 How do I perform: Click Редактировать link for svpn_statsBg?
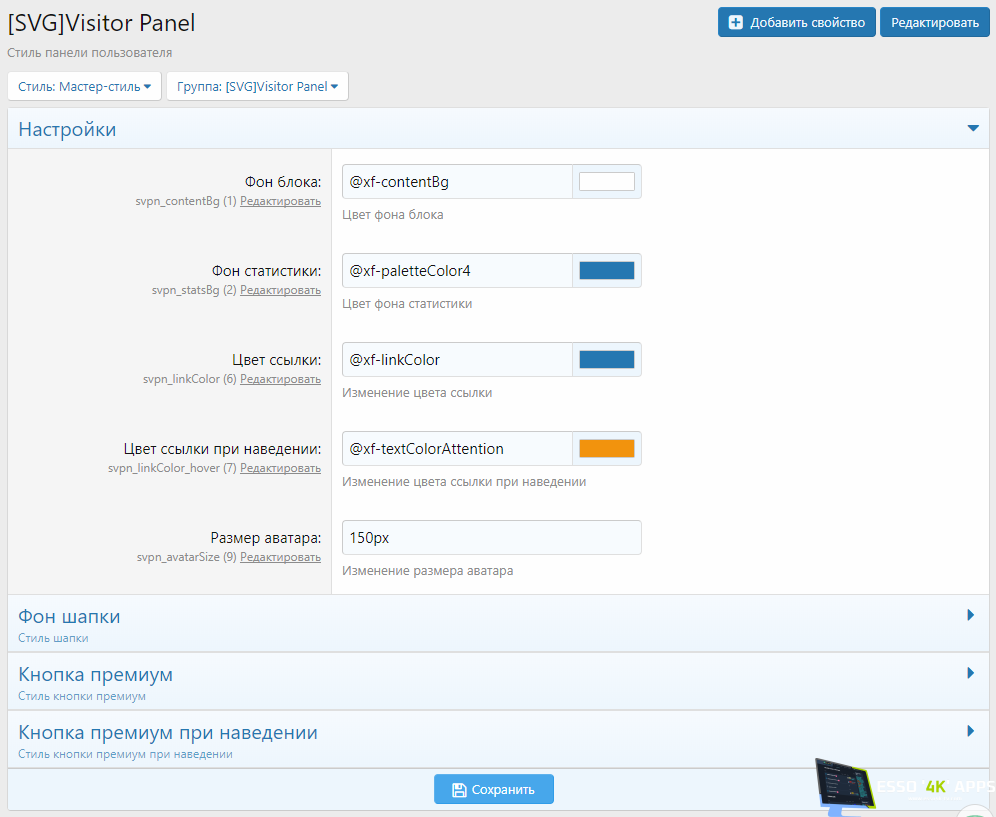tap(280, 290)
